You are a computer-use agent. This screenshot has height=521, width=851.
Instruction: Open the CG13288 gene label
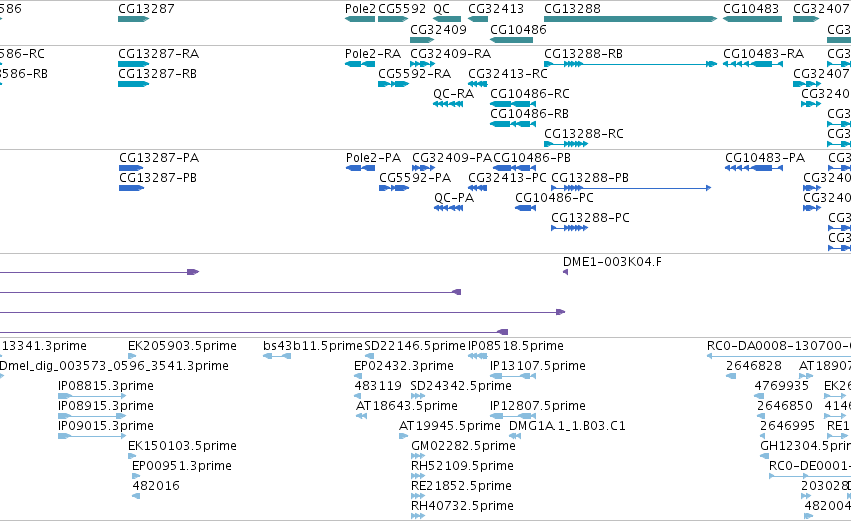pos(573,9)
